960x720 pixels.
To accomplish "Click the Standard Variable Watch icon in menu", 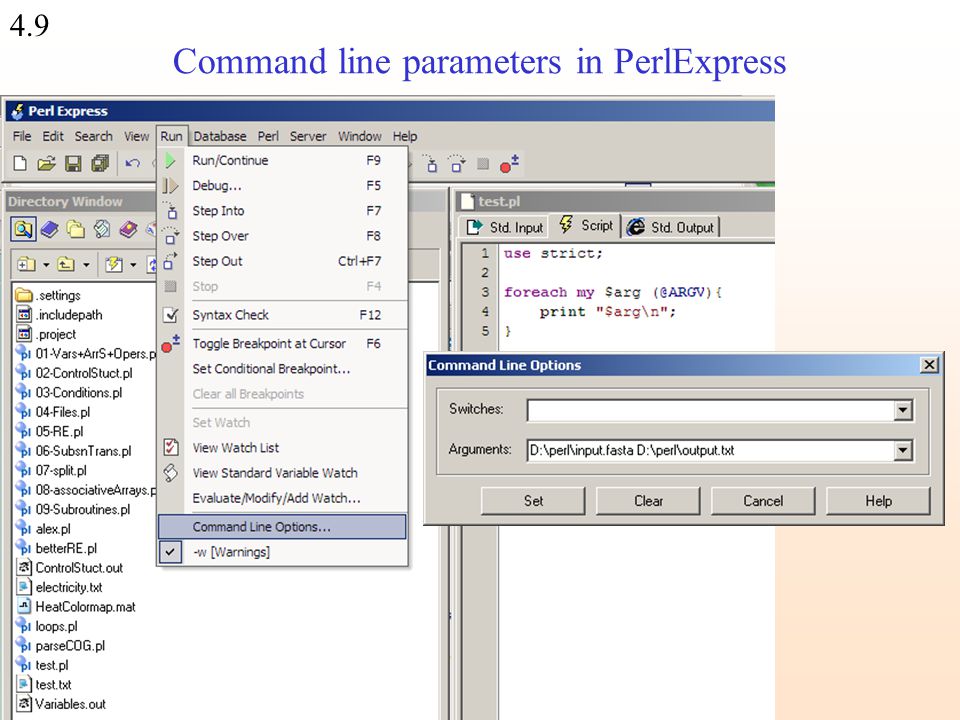I will click(171, 472).
